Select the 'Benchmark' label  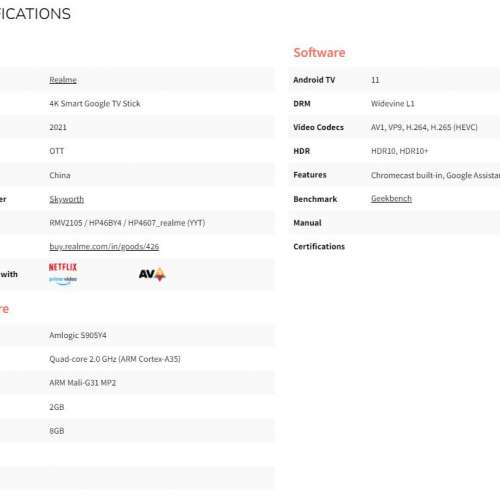click(315, 199)
